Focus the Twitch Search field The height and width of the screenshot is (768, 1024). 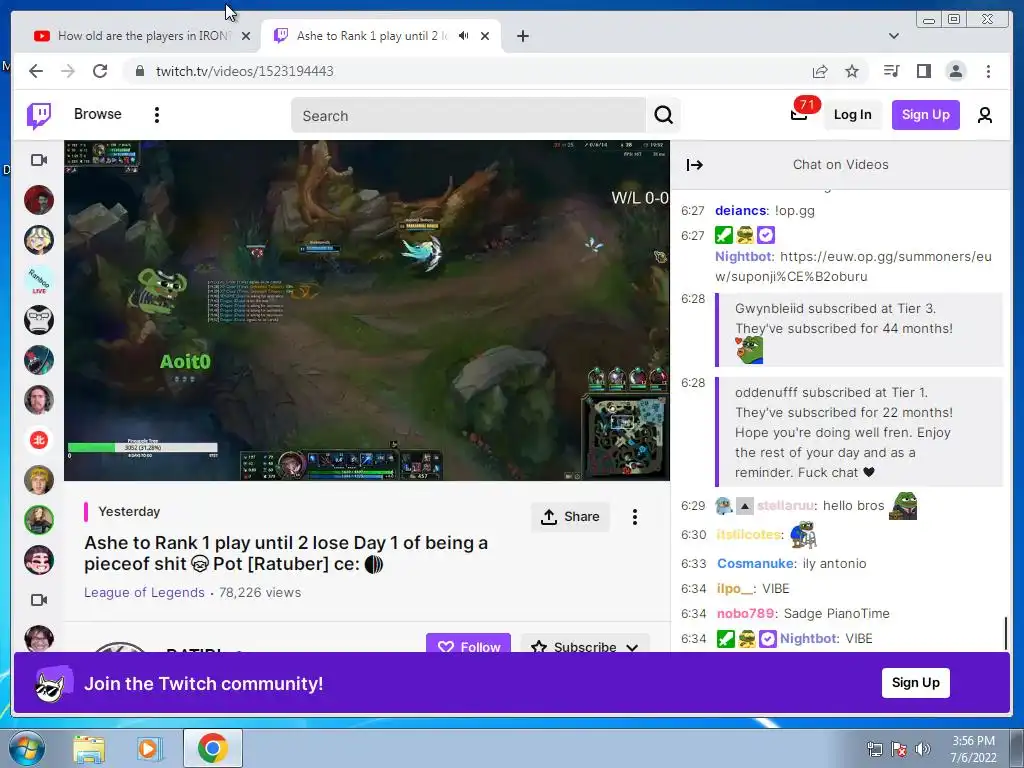[x=468, y=116]
